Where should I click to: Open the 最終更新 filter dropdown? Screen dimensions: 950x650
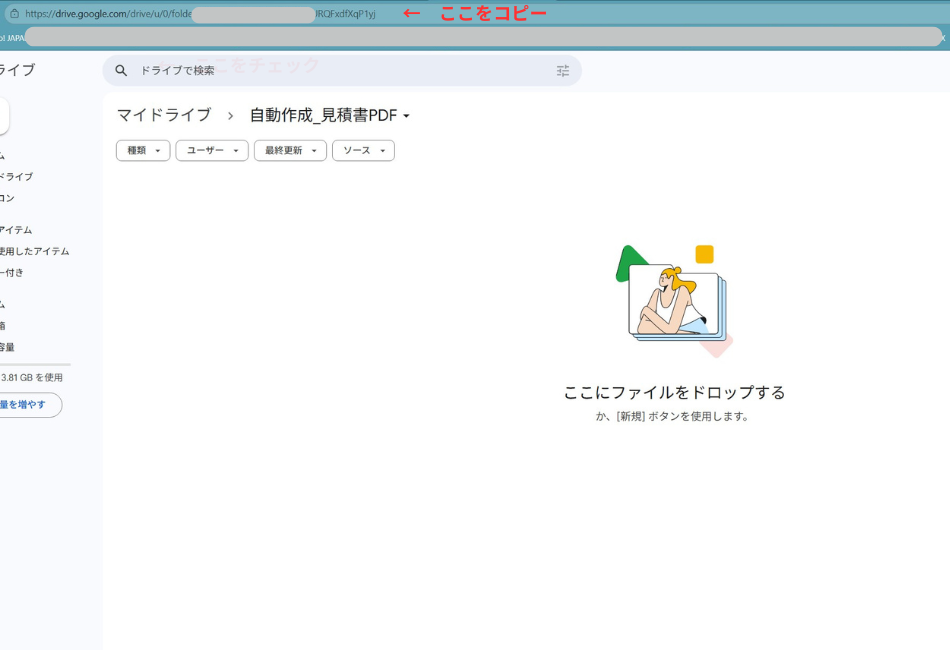[x=289, y=150]
